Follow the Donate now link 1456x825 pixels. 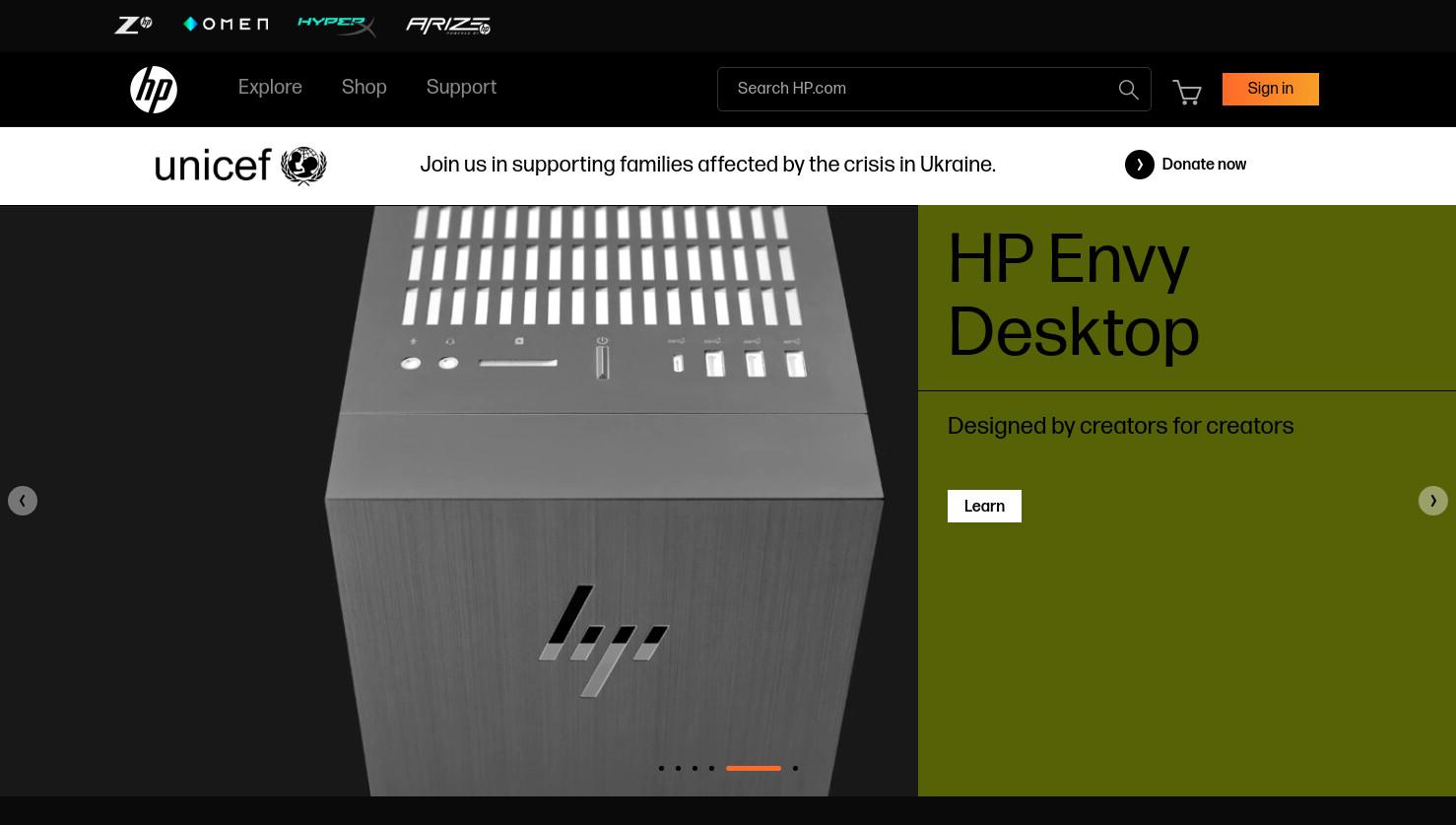click(x=1204, y=165)
